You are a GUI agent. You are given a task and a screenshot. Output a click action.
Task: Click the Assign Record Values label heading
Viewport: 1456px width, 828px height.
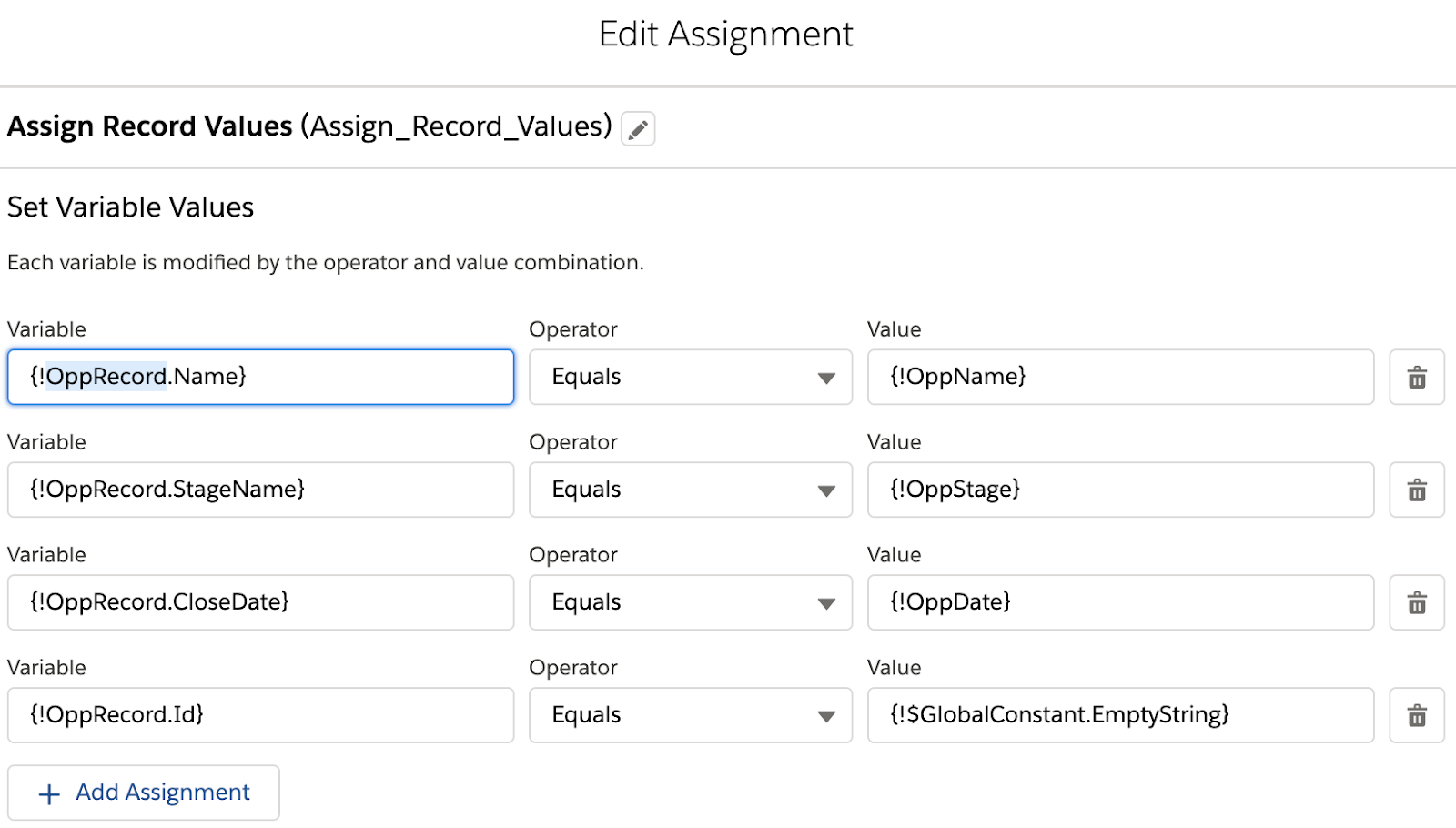pyautogui.click(x=150, y=126)
